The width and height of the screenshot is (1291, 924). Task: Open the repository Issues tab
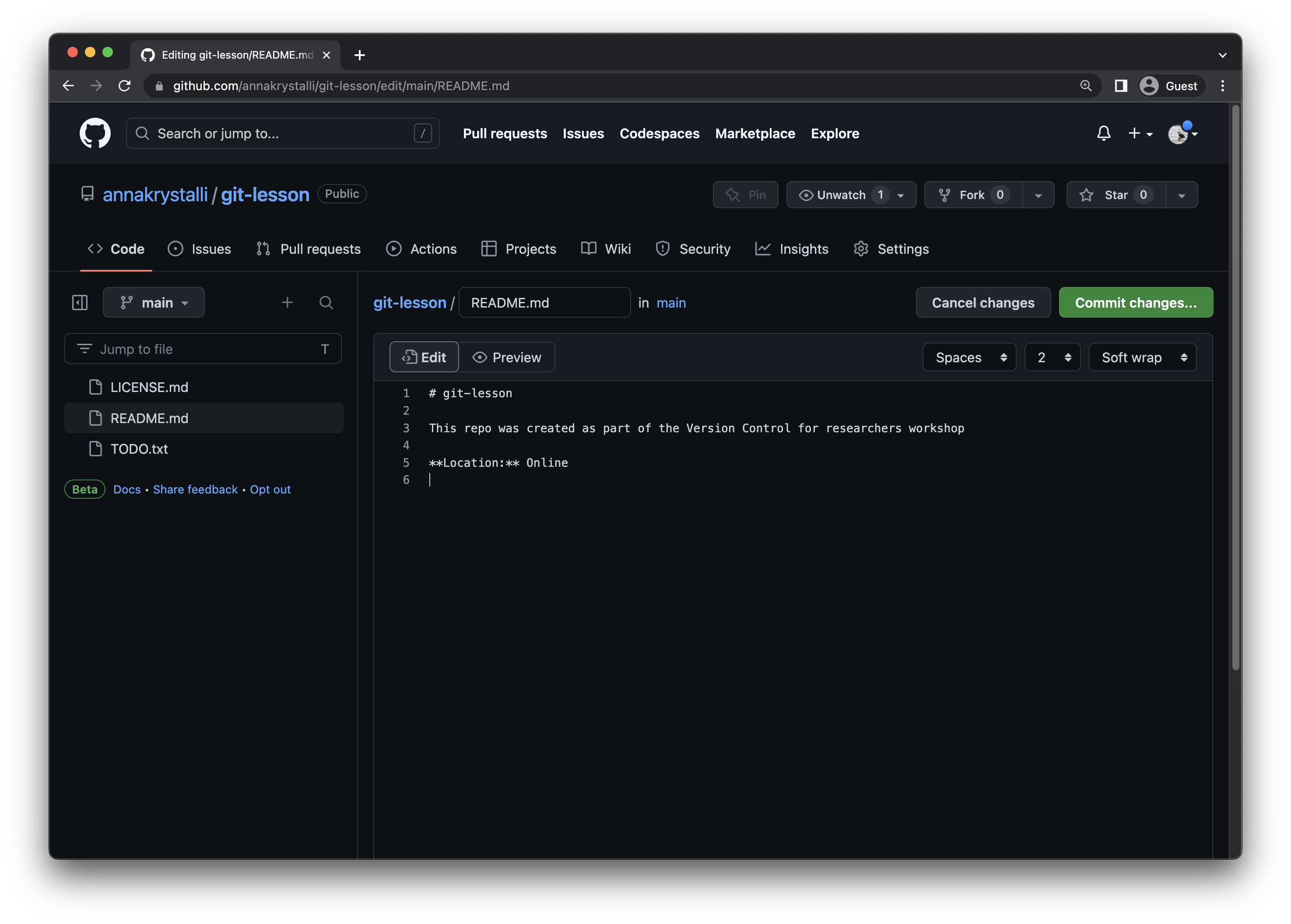click(x=199, y=248)
